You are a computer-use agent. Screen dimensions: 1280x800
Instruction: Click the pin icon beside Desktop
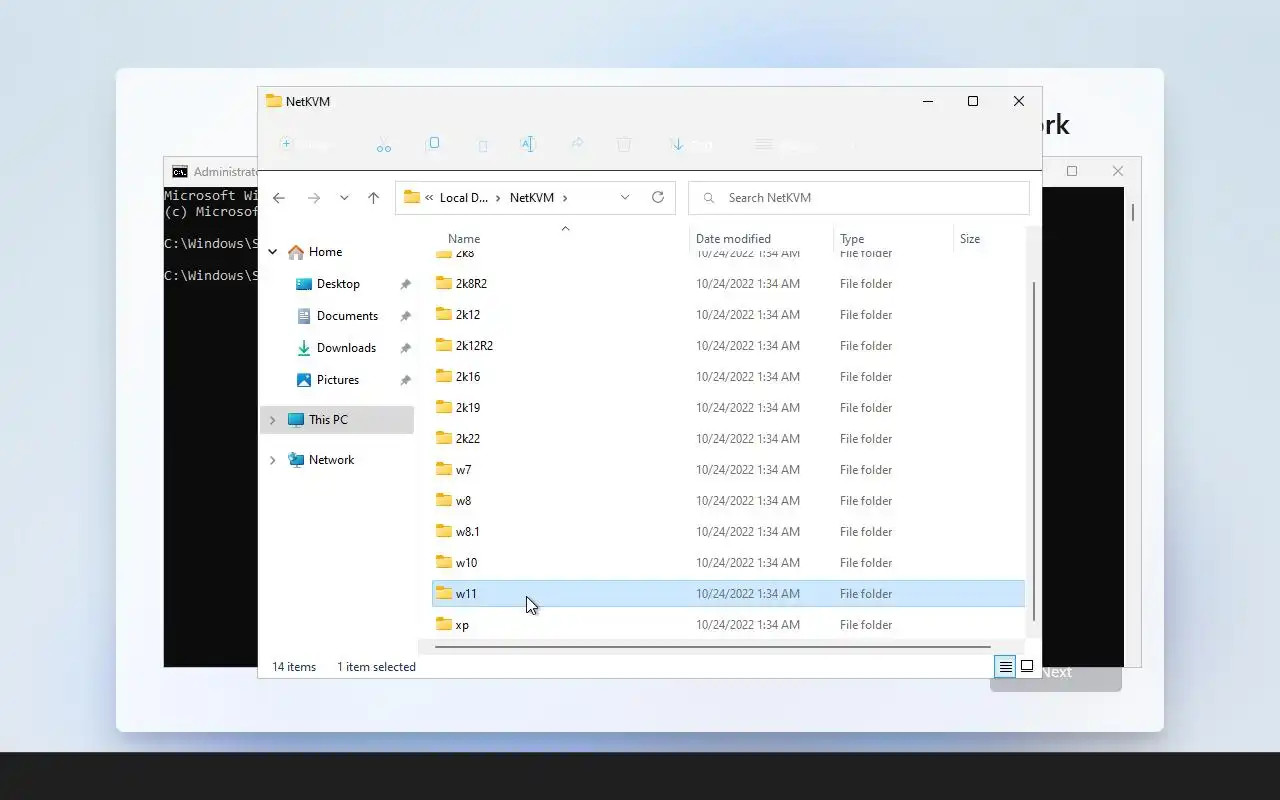(x=405, y=284)
